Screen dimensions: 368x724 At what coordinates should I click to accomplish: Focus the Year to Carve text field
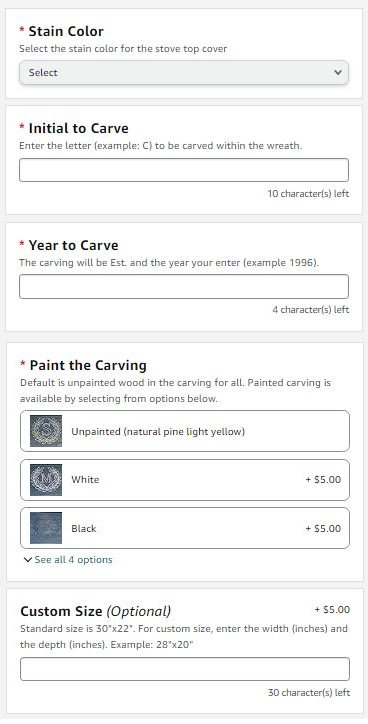coord(184,286)
